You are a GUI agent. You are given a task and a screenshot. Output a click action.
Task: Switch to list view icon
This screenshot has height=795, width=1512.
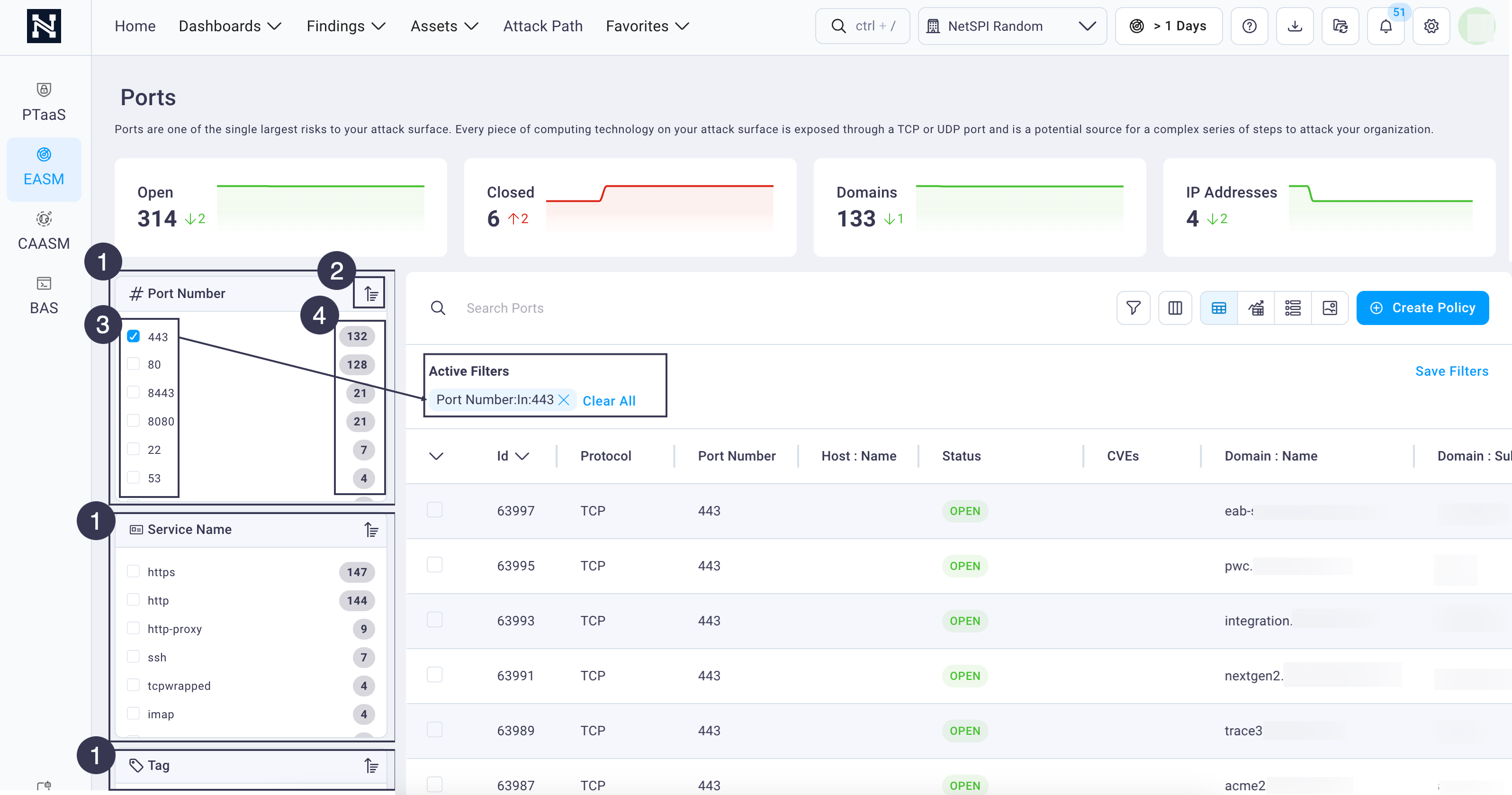coord(1293,307)
